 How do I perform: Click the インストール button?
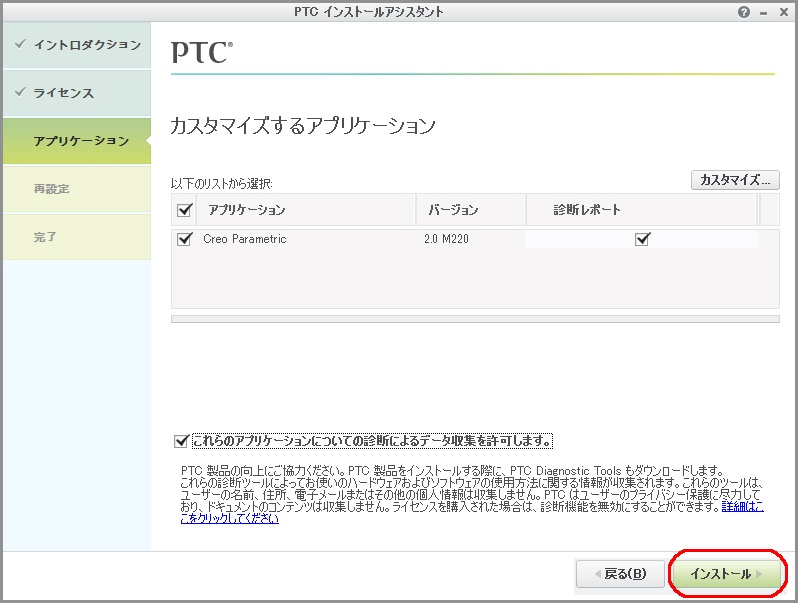726,574
